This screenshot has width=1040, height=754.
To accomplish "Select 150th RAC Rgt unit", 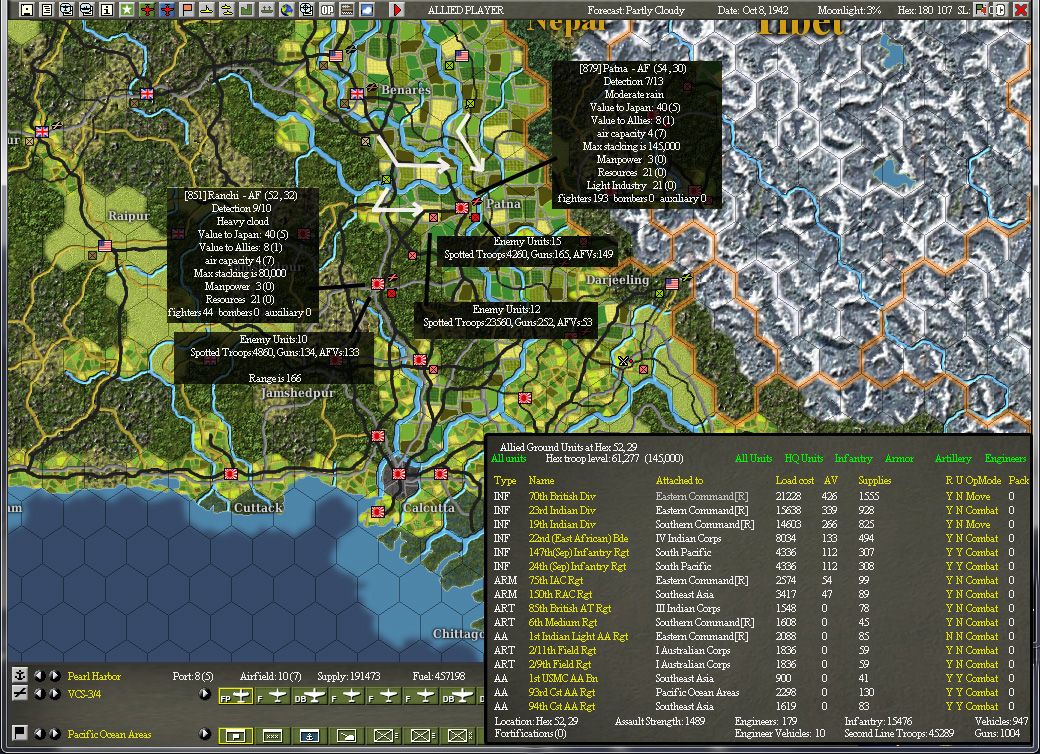I will pyautogui.click(x=560, y=594).
